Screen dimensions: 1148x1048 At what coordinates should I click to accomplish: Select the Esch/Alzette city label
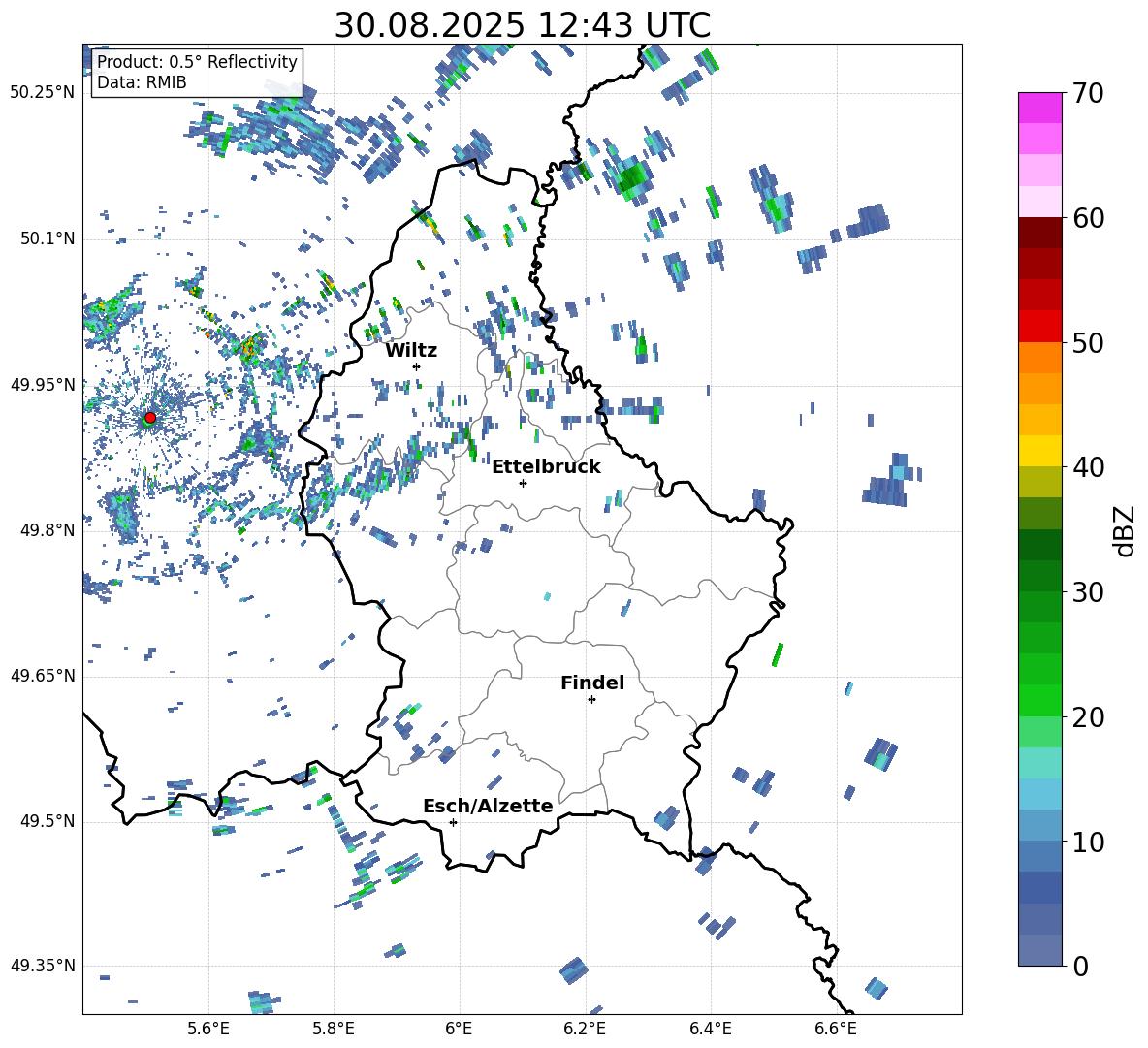point(488,806)
